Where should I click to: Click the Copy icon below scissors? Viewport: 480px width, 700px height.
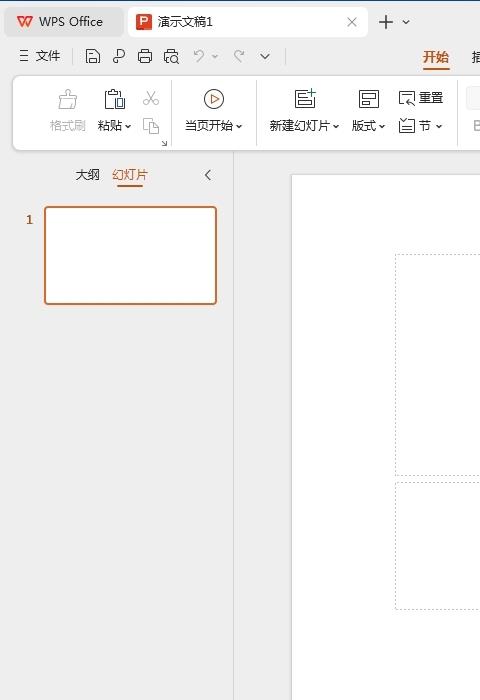click(x=151, y=126)
